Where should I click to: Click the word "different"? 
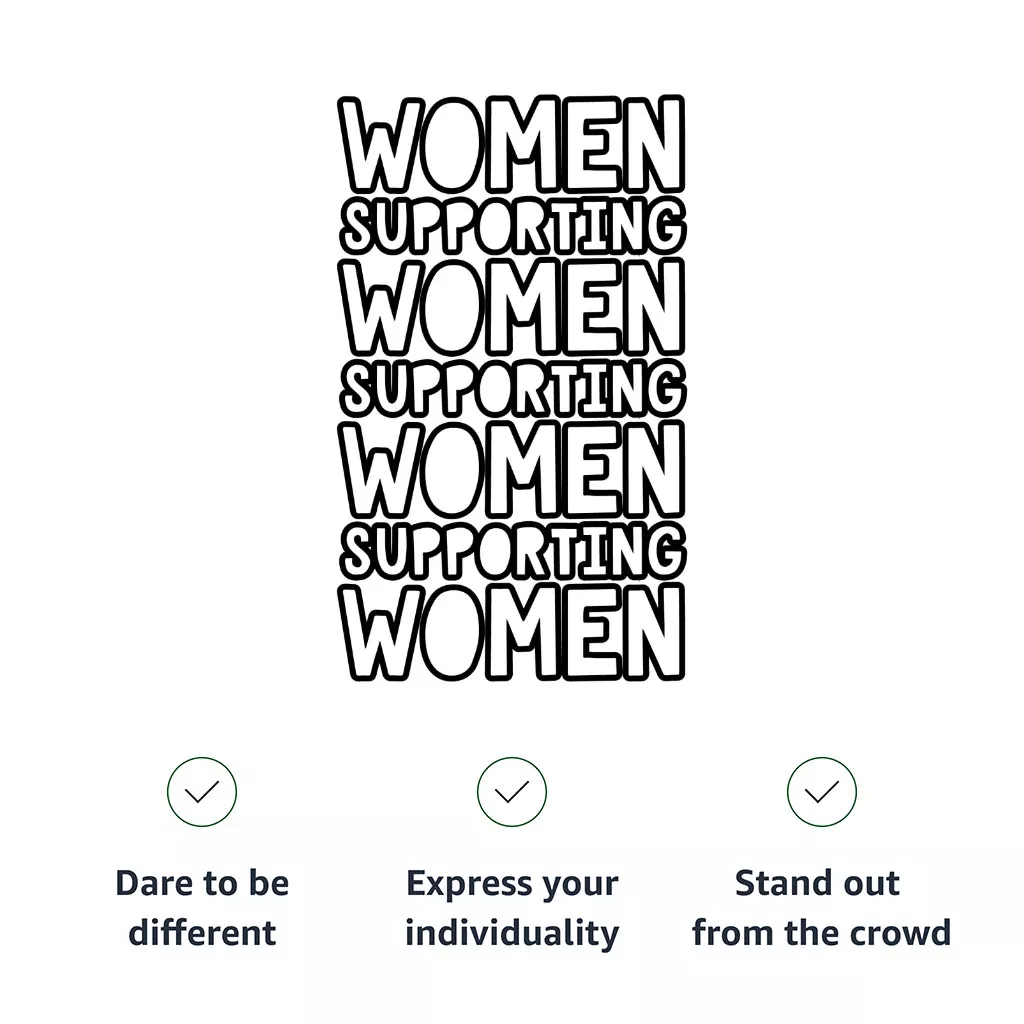coord(202,933)
